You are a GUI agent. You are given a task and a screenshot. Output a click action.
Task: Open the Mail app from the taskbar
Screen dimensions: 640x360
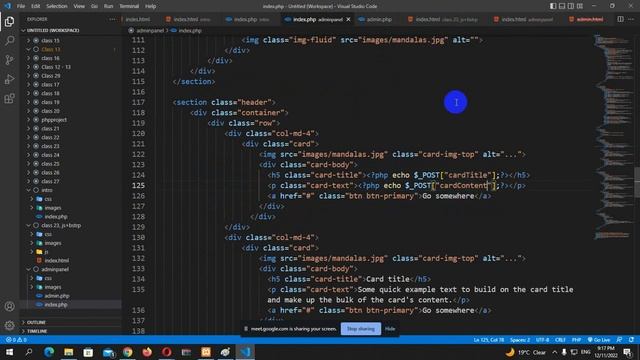coord(108,352)
